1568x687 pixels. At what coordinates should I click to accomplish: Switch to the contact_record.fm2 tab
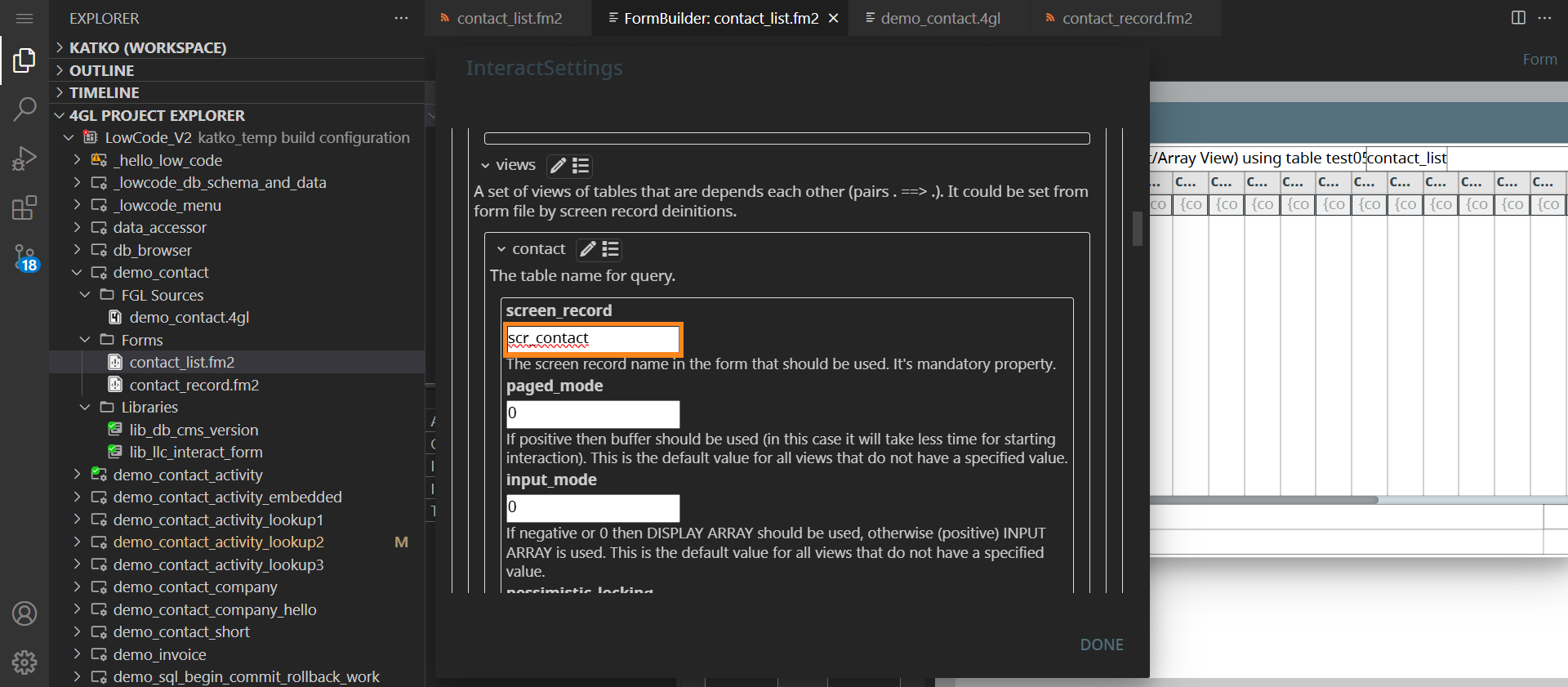click(x=1126, y=18)
